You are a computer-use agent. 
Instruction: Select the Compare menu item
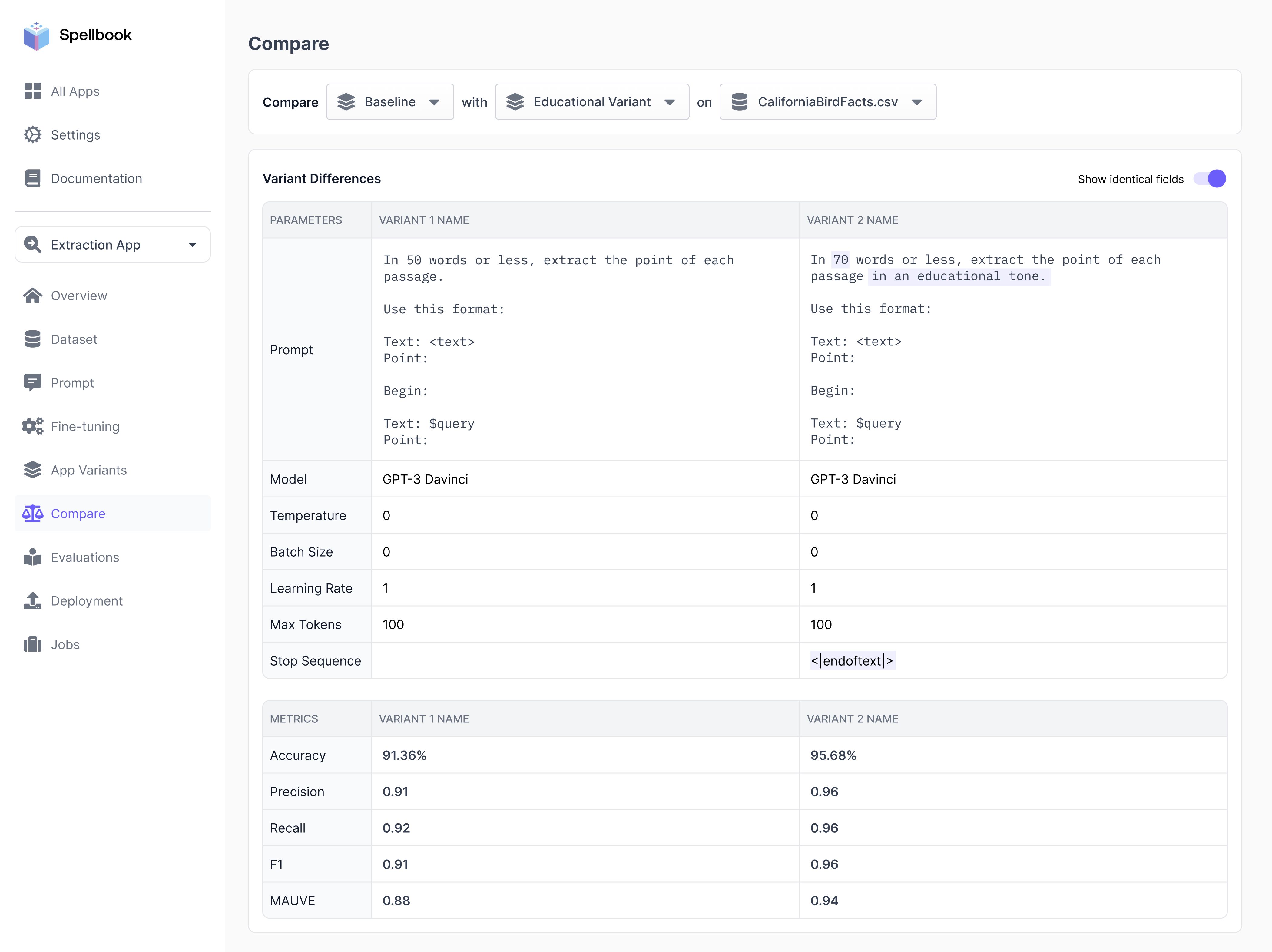pos(78,513)
